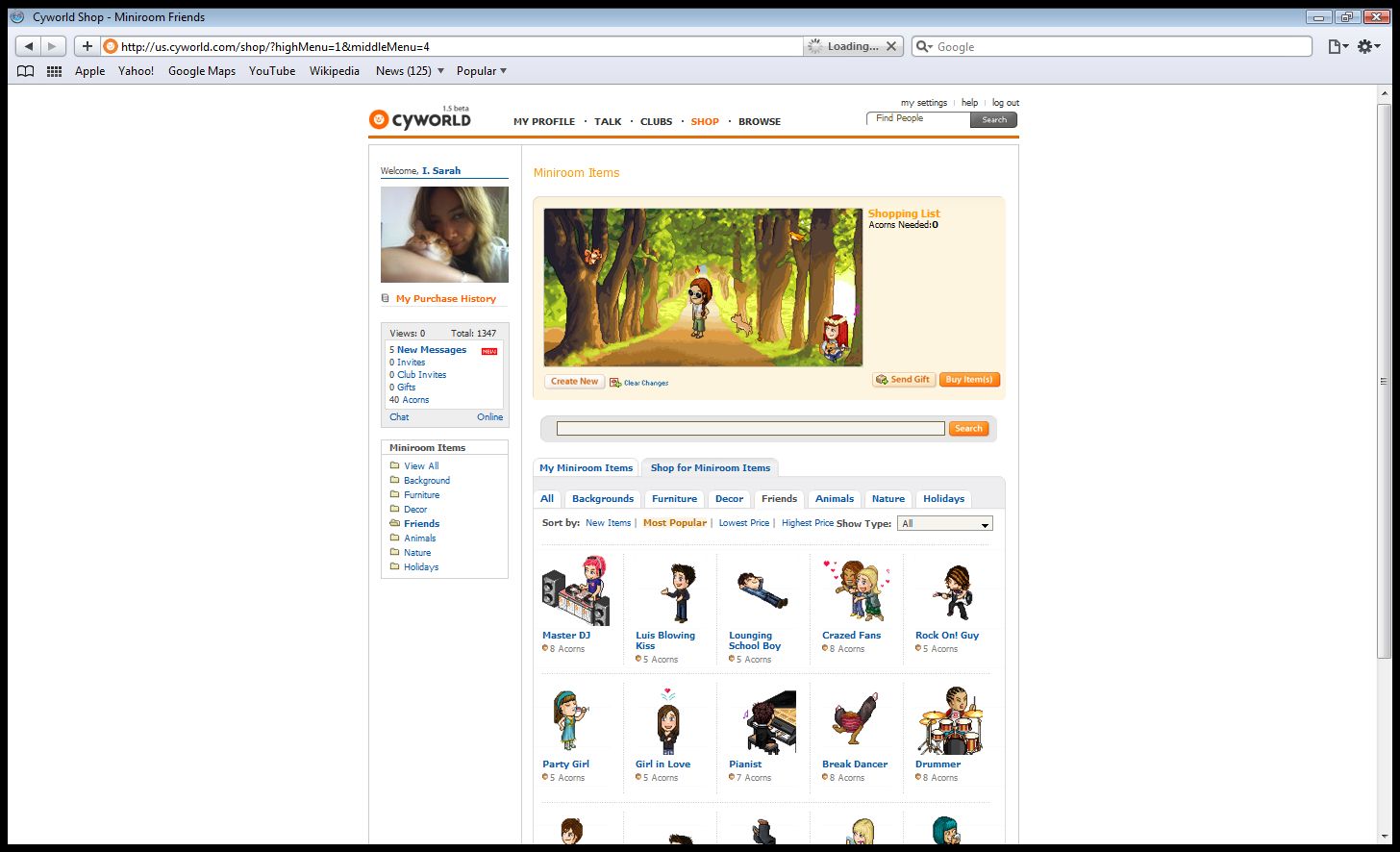Image resolution: width=1400 pixels, height=852 pixels.
Task: Add bookmark with plus button
Action: click(87, 46)
